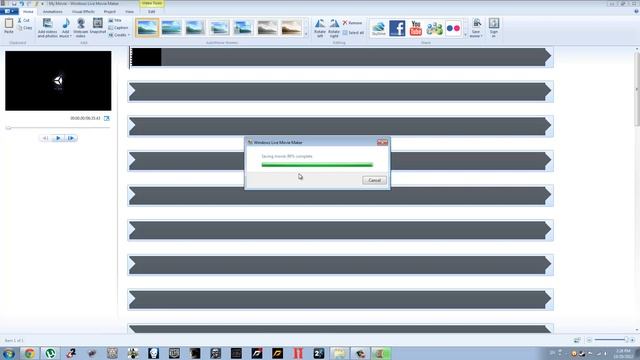
Task: Add a Caption to the clip
Action: pos(118,28)
